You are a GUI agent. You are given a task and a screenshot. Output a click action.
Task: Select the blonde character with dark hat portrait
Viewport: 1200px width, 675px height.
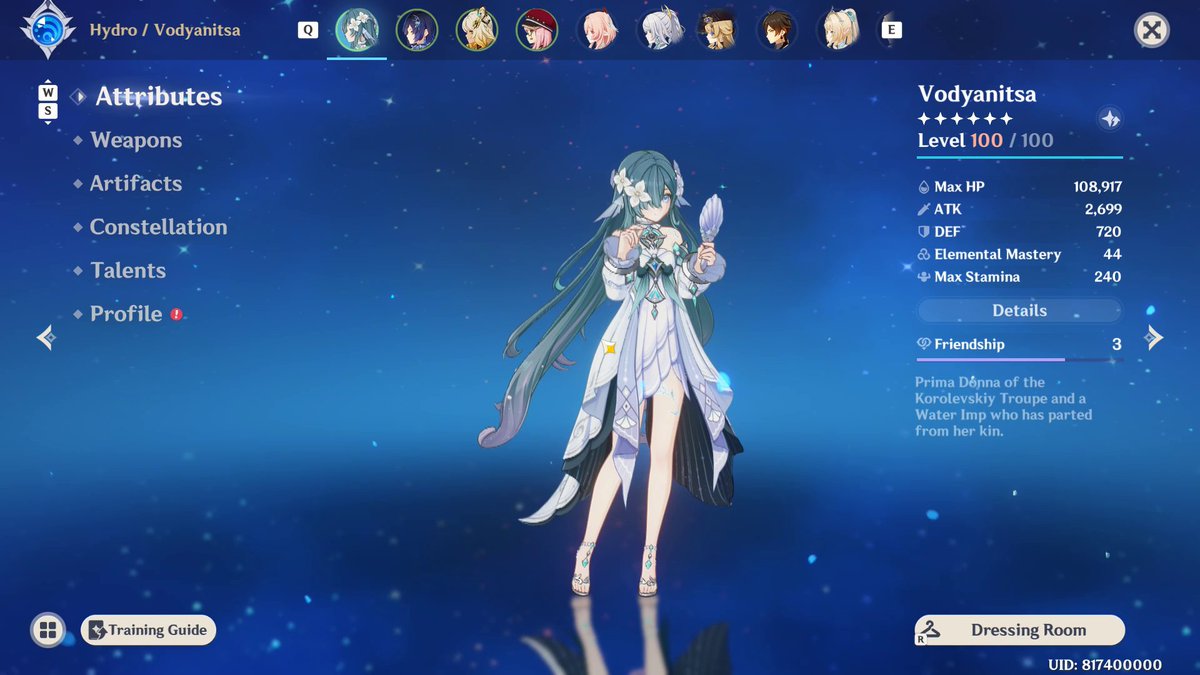click(x=718, y=30)
